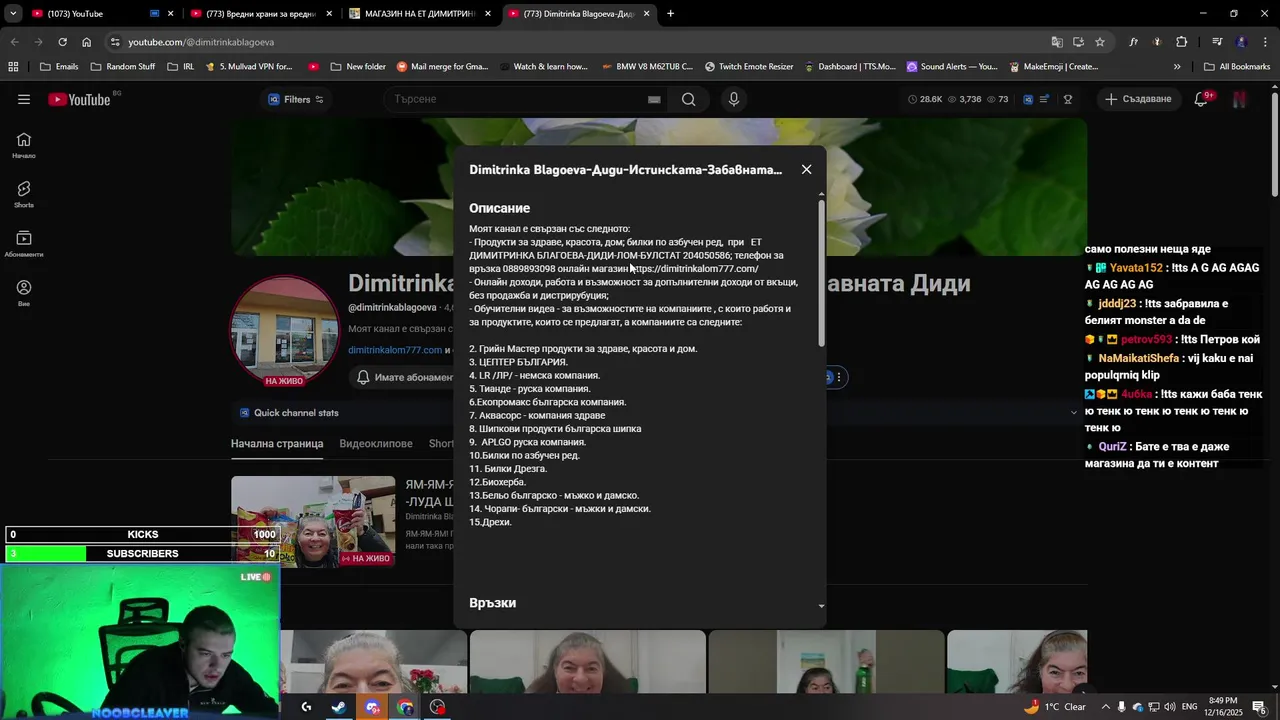Viewport: 1280px width, 720px height.
Task: Click the text '5. Тианде - руска компания.'
Action: click(x=530, y=389)
